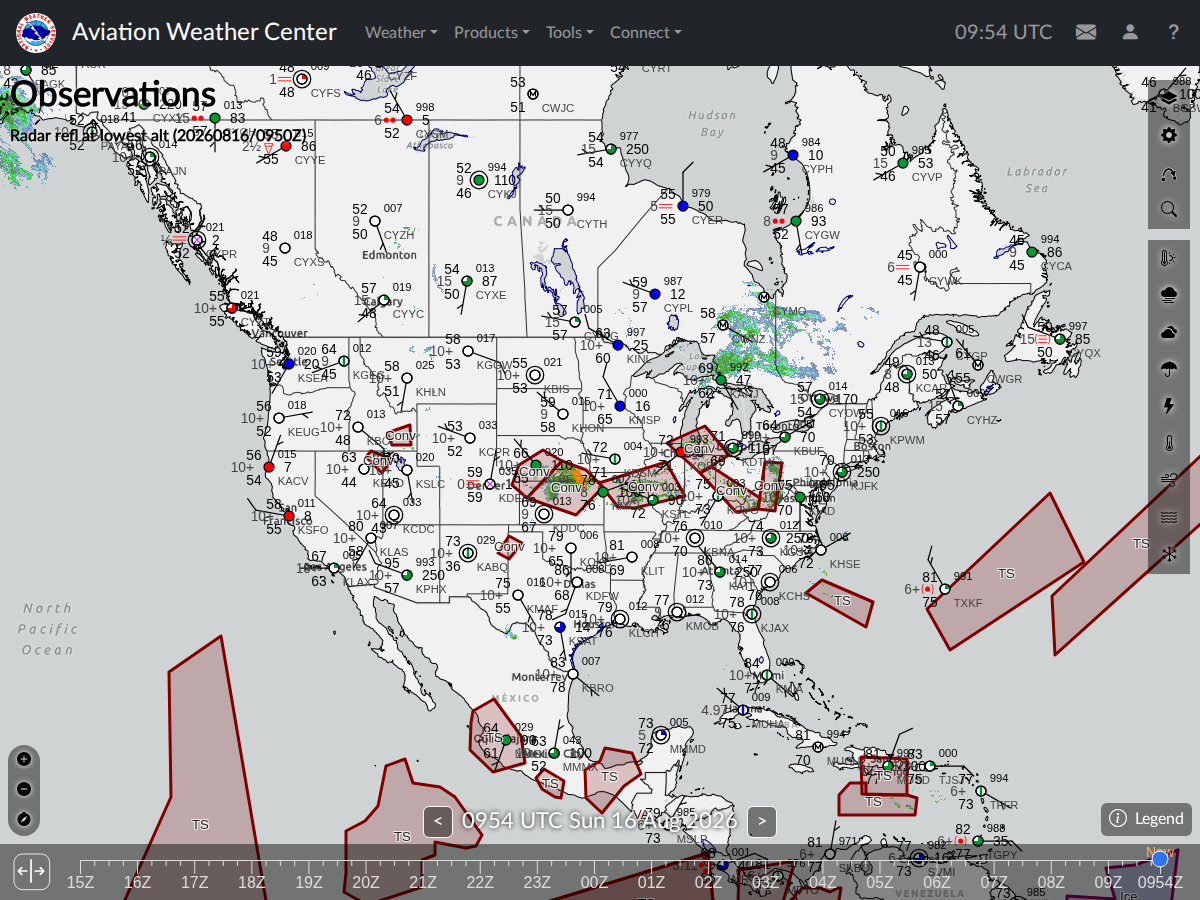Toggle the umbrella precipitation layer icon
This screenshot has height=900, width=1200.
(x=1168, y=369)
